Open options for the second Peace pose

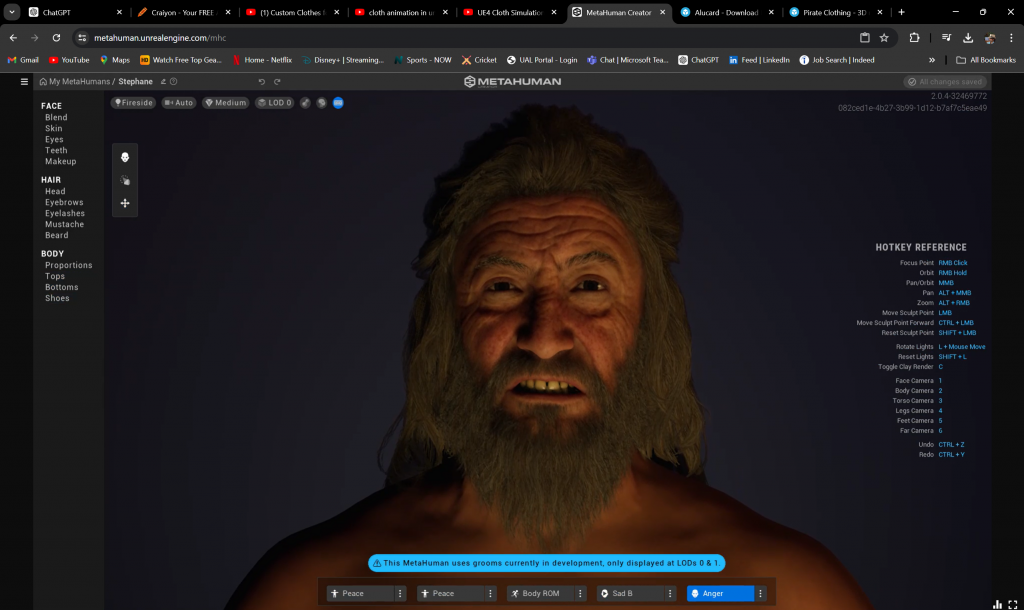click(x=490, y=594)
